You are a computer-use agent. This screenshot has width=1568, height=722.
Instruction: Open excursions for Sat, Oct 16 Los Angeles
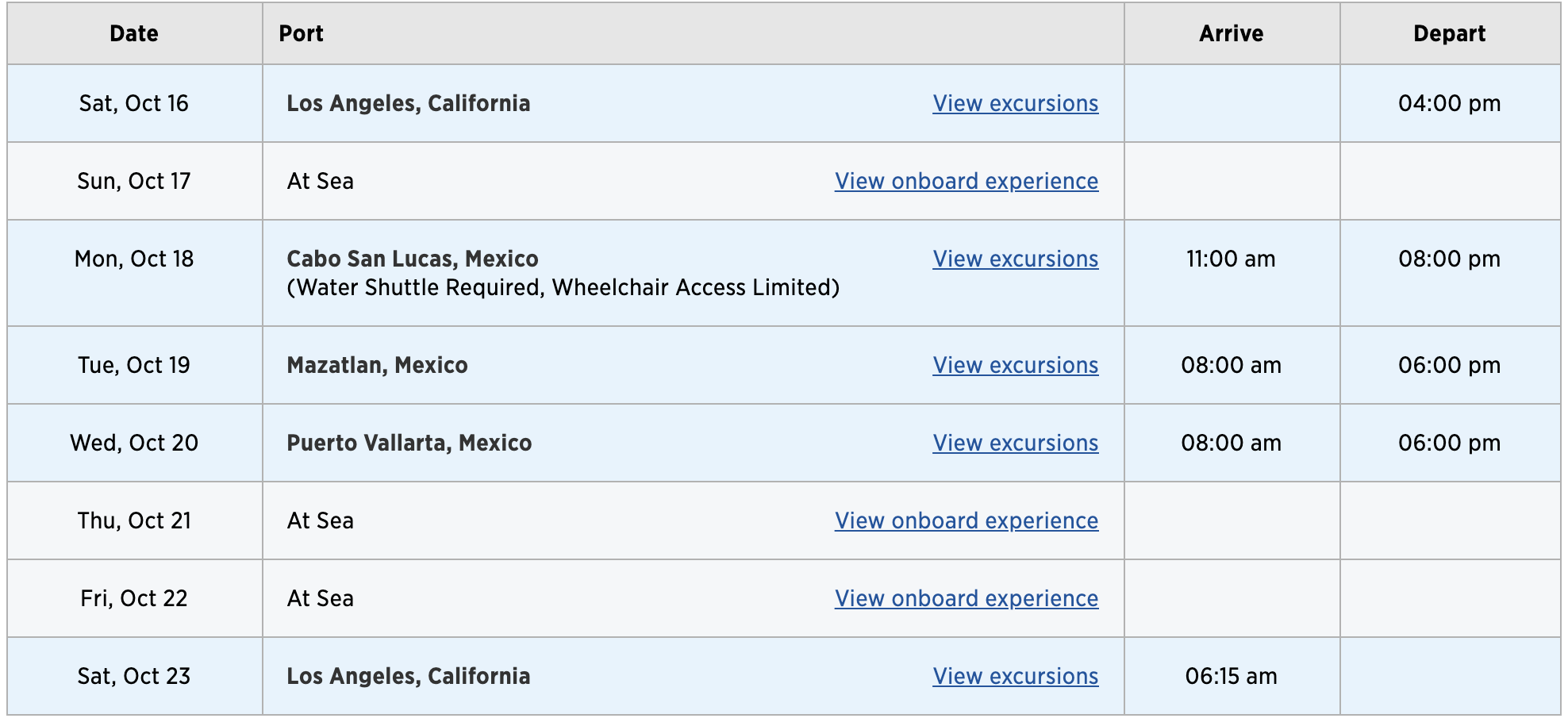(x=1015, y=103)
